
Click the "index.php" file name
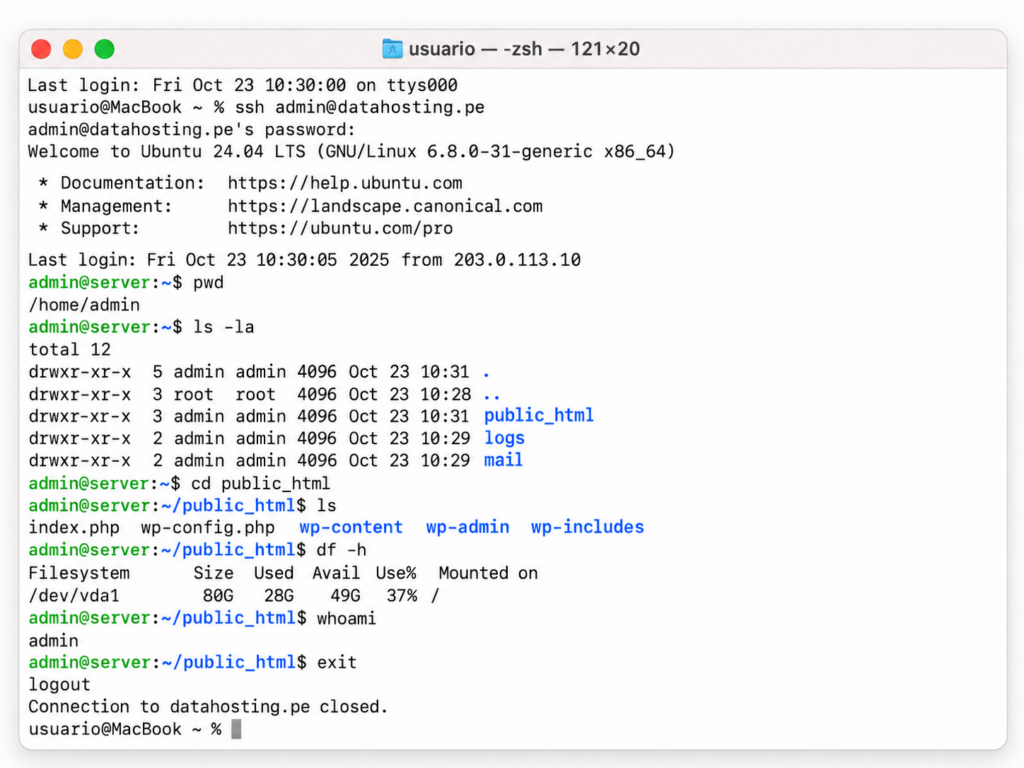tap(74, 528)
